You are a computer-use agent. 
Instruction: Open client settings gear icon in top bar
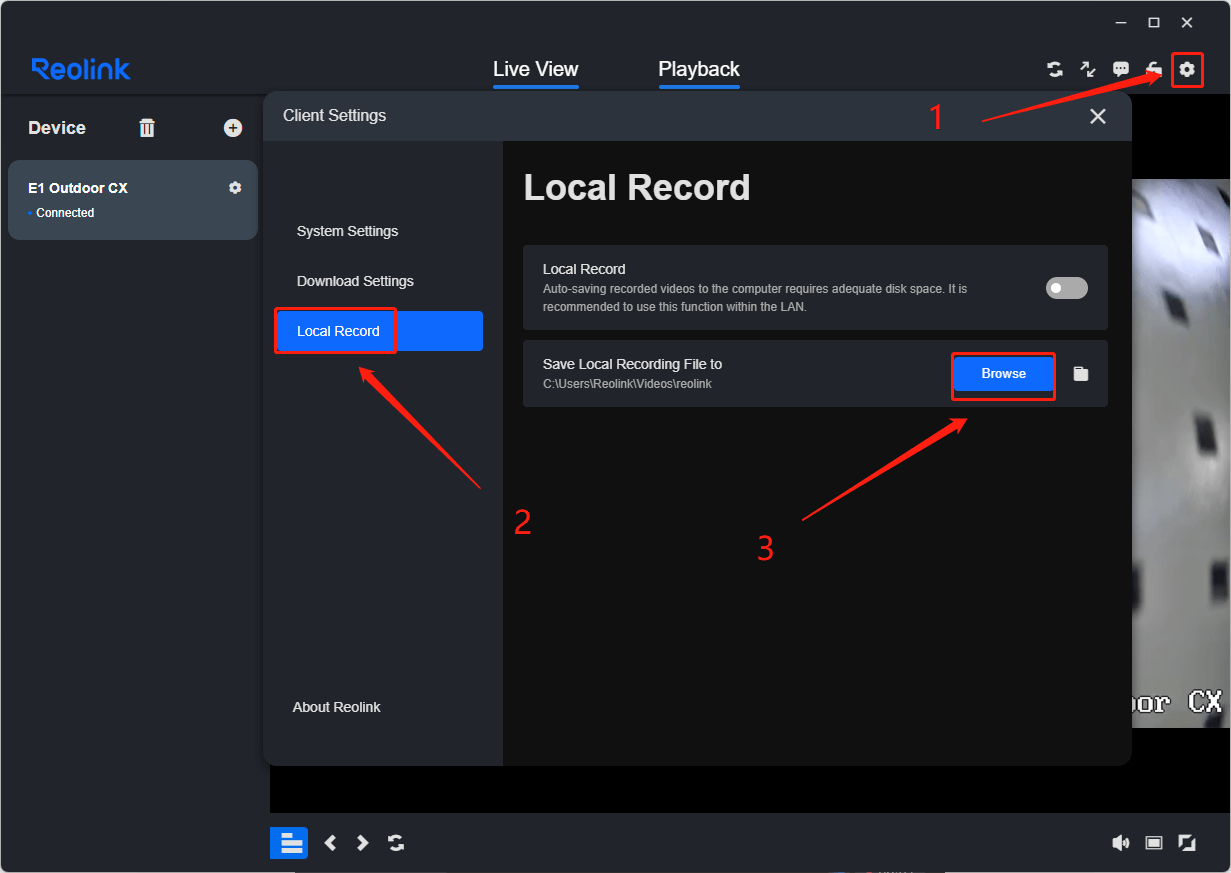pyautogui.click(x=1187, y=69)
